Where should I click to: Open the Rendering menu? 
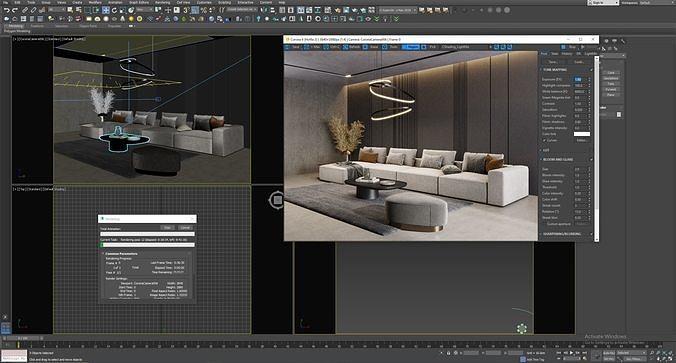pos(162,2)
